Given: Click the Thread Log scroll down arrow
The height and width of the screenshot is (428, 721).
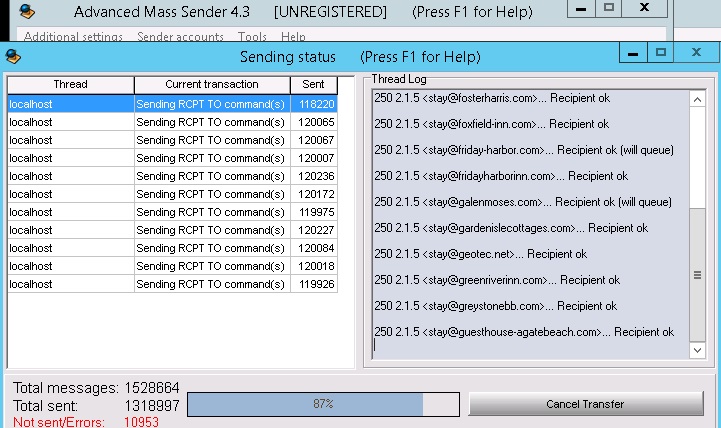Looking at the screenshot, I should click(697, 350).
